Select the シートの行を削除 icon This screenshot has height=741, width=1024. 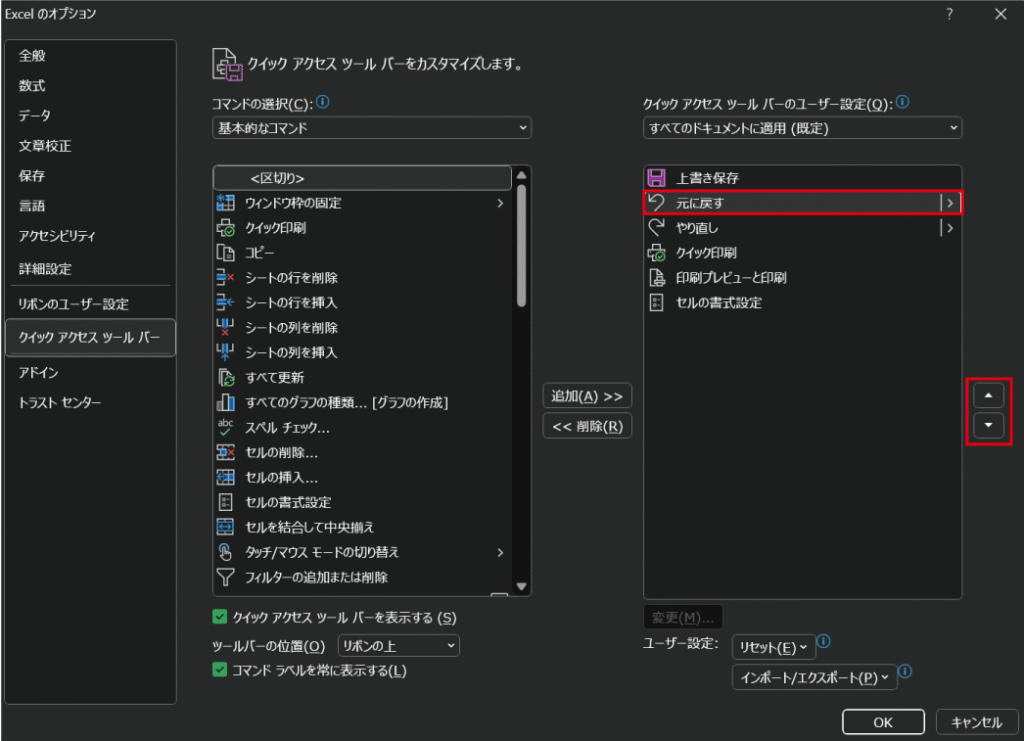pyautogui.click(x=225, y=278)
